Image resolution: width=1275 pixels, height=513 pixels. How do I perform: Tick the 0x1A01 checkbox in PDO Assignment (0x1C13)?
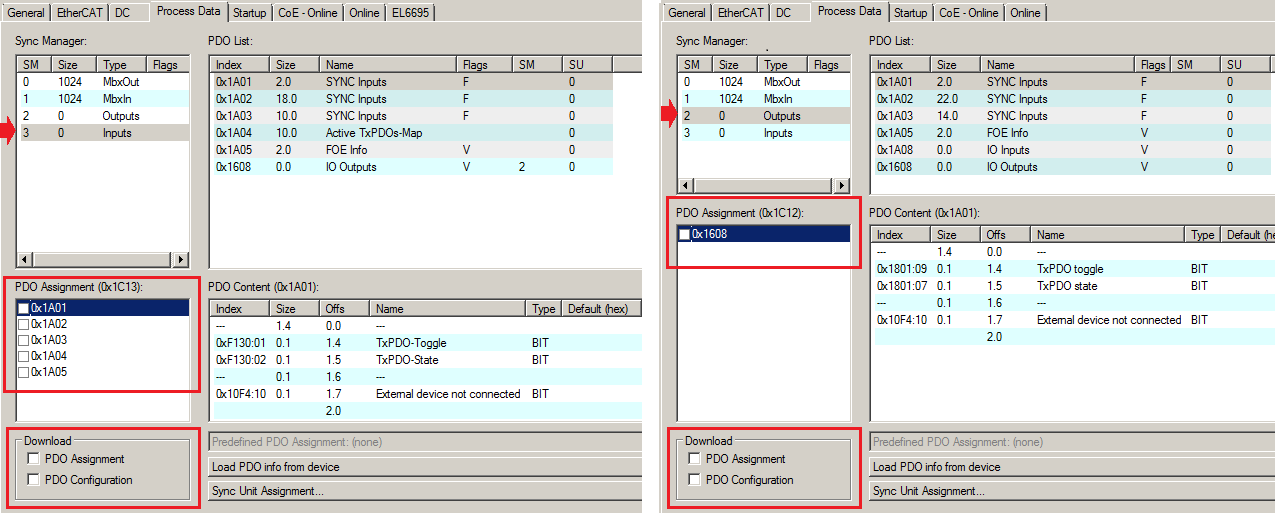(23, 308)
